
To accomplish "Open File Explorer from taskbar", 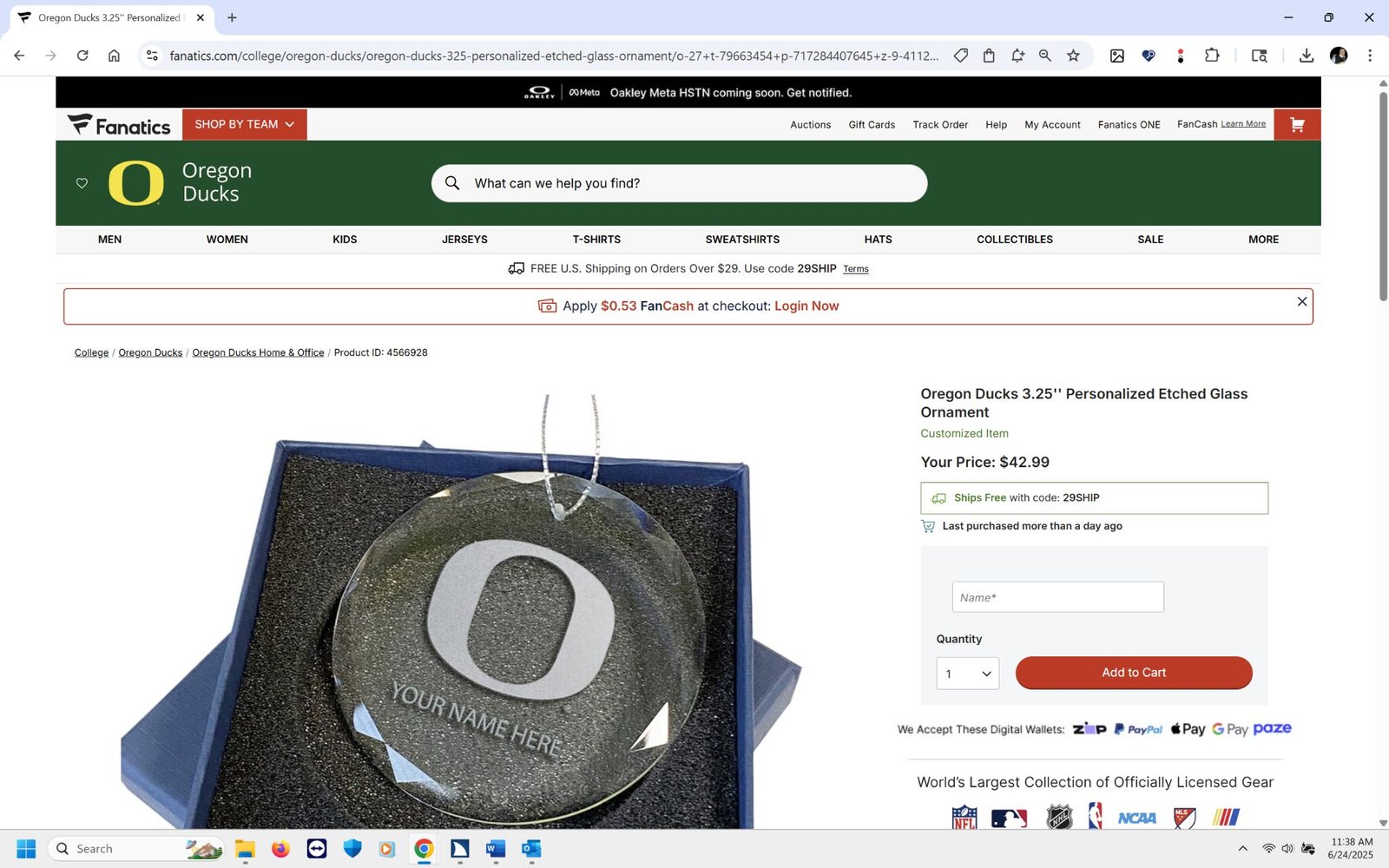I will click(x=245, y=849).
